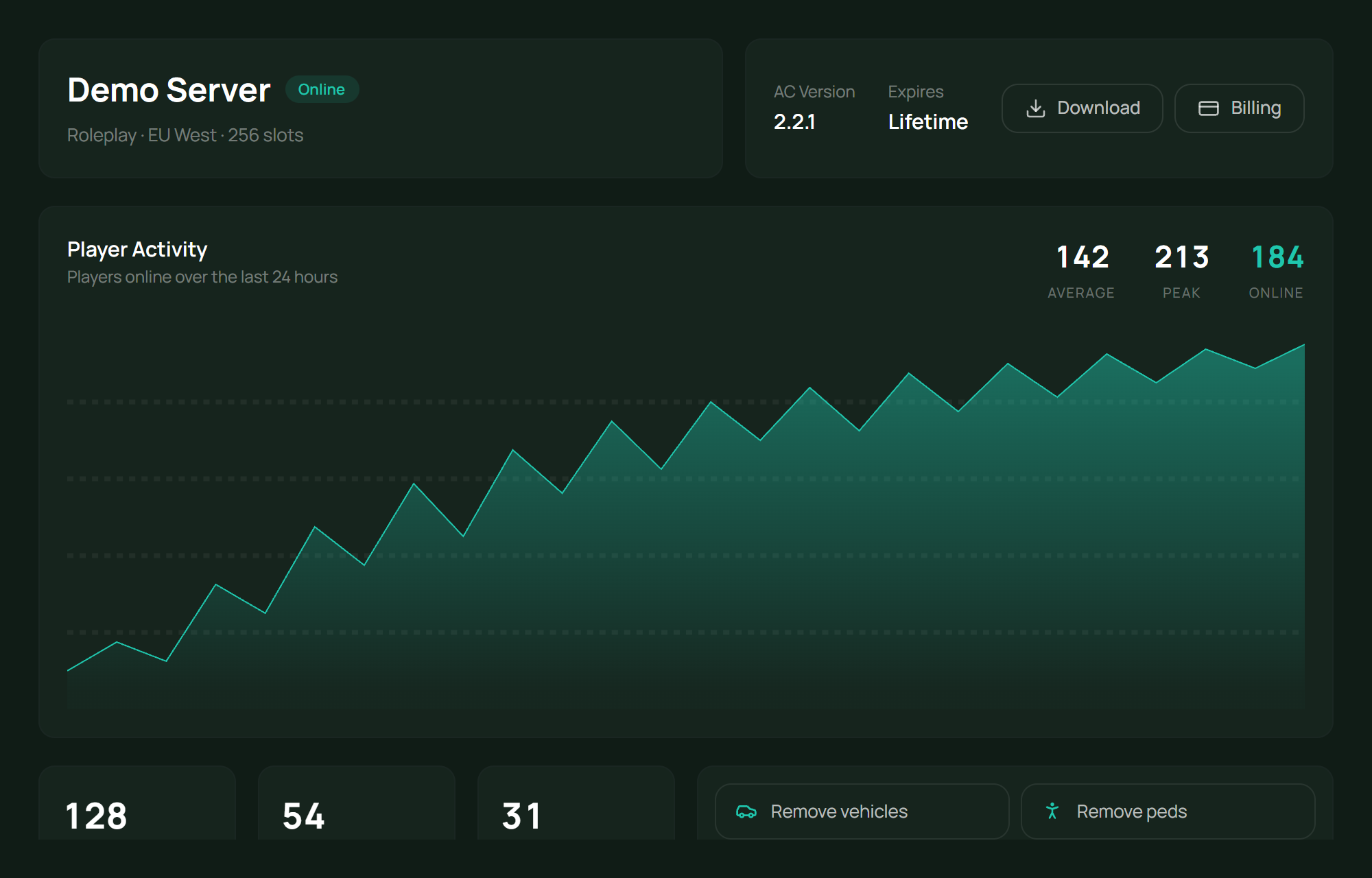Click the Expires value Lifetime
The image size is (1372, 878).
pos(927,121)
